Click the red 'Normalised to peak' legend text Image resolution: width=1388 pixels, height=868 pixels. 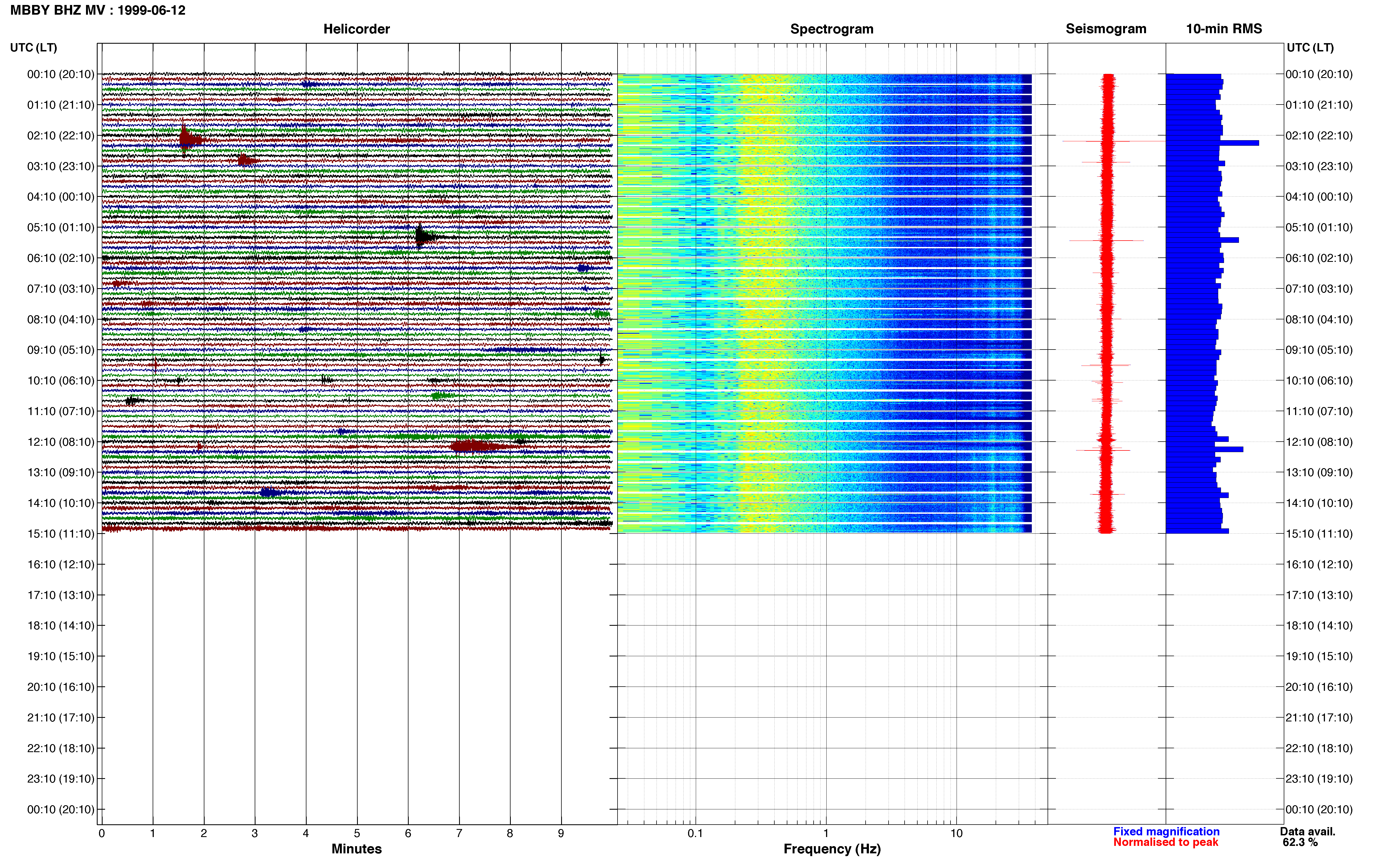1165,842
